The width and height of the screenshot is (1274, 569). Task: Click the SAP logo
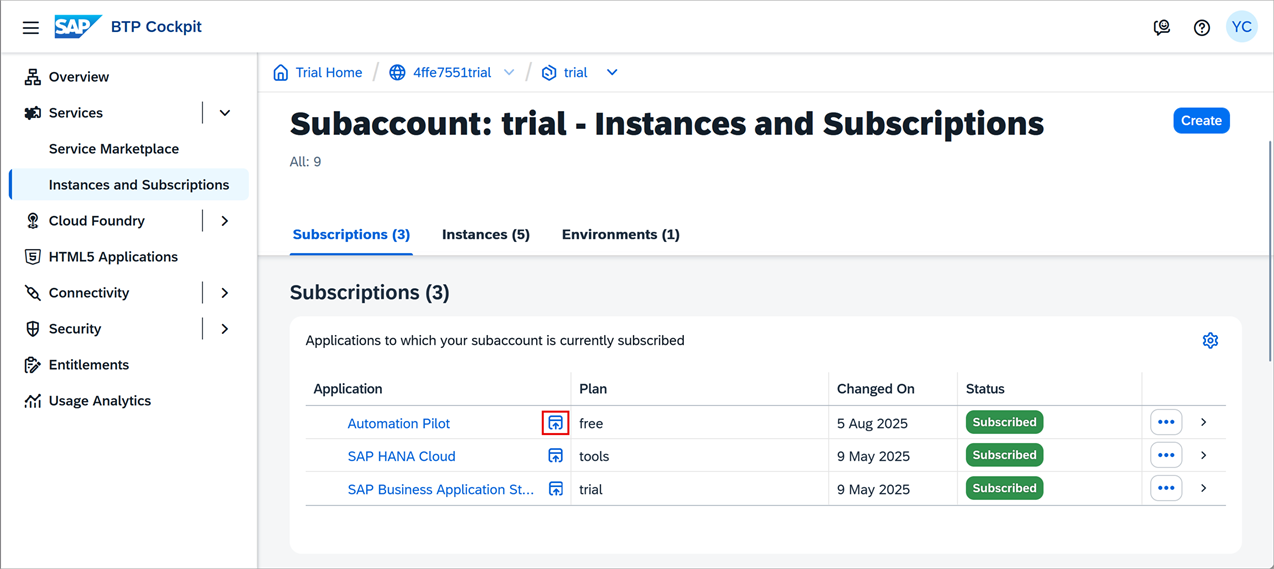click(x=78, y=27)
